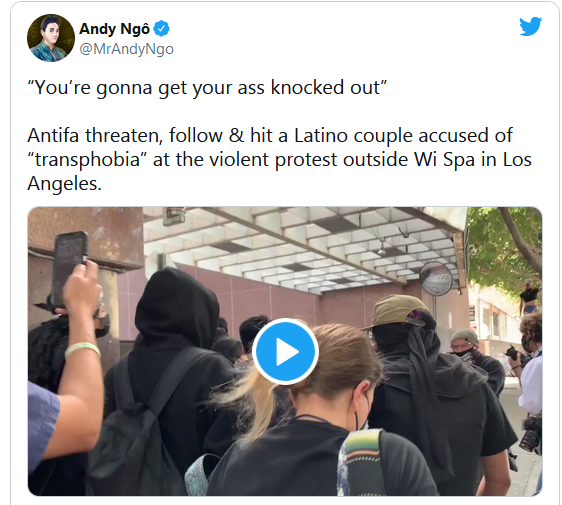Click the black hooded figure in the video
Image resolution: width=562 pixels, height=505 pixels.
coord(172,358)
